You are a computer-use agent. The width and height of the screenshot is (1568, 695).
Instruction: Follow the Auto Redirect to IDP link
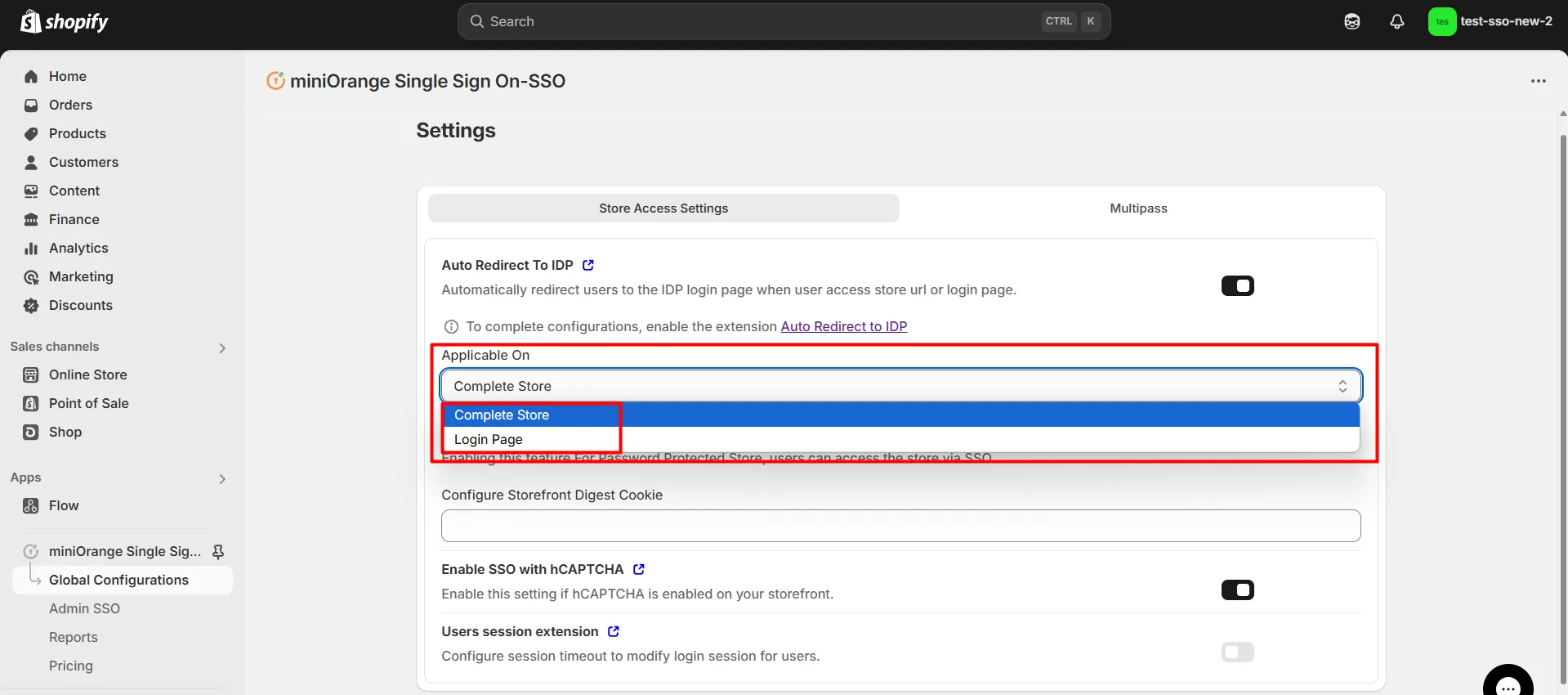tap(844, 326)
